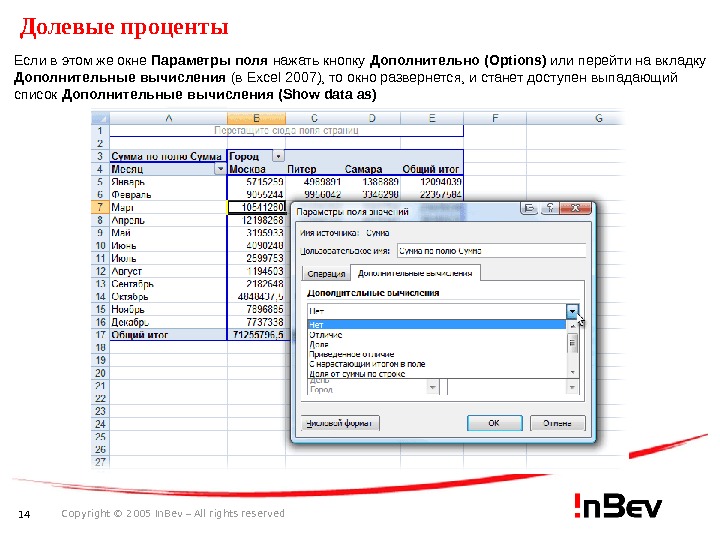Image resolution: width=720 pixels, height=540 pixels.
Task: Click the dialog's collapse icon beside Help
Action: 529,208
